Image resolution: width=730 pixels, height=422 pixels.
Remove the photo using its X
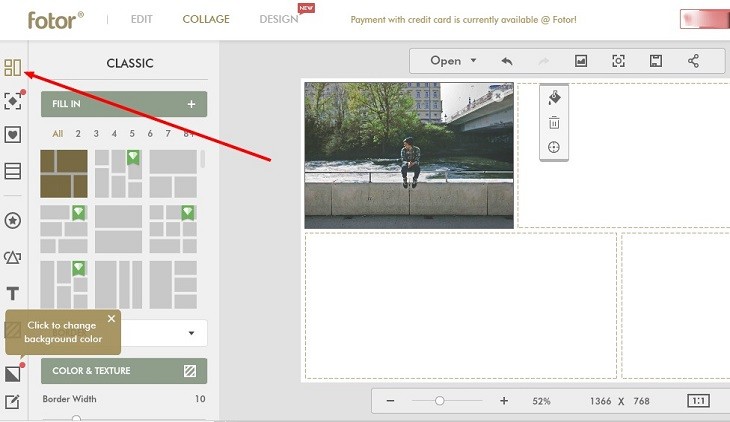pos(498,96)
